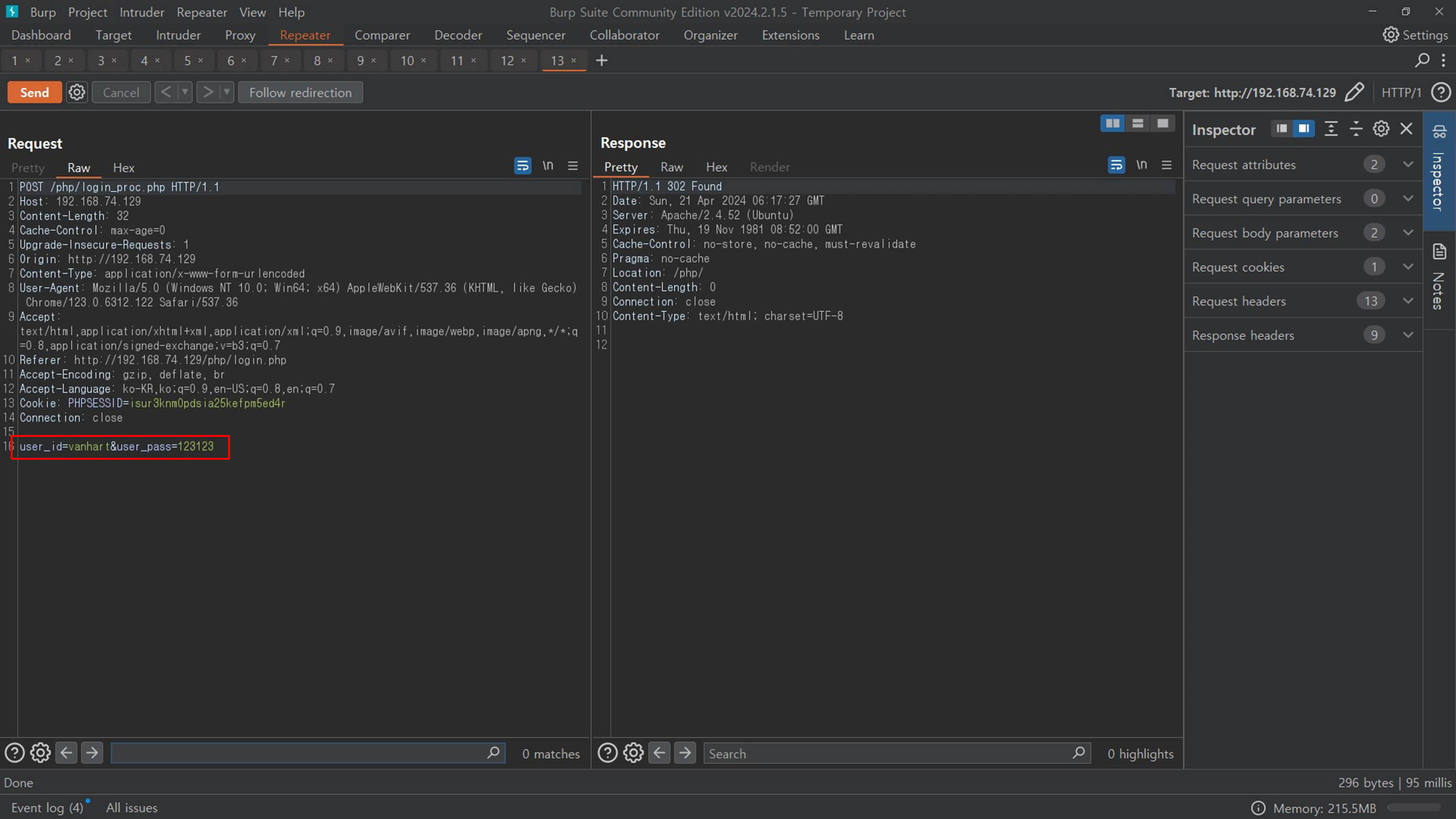Select side-by-side request/response layout
This screenshot has height=819, width=1456.
tap(1112, 123)
